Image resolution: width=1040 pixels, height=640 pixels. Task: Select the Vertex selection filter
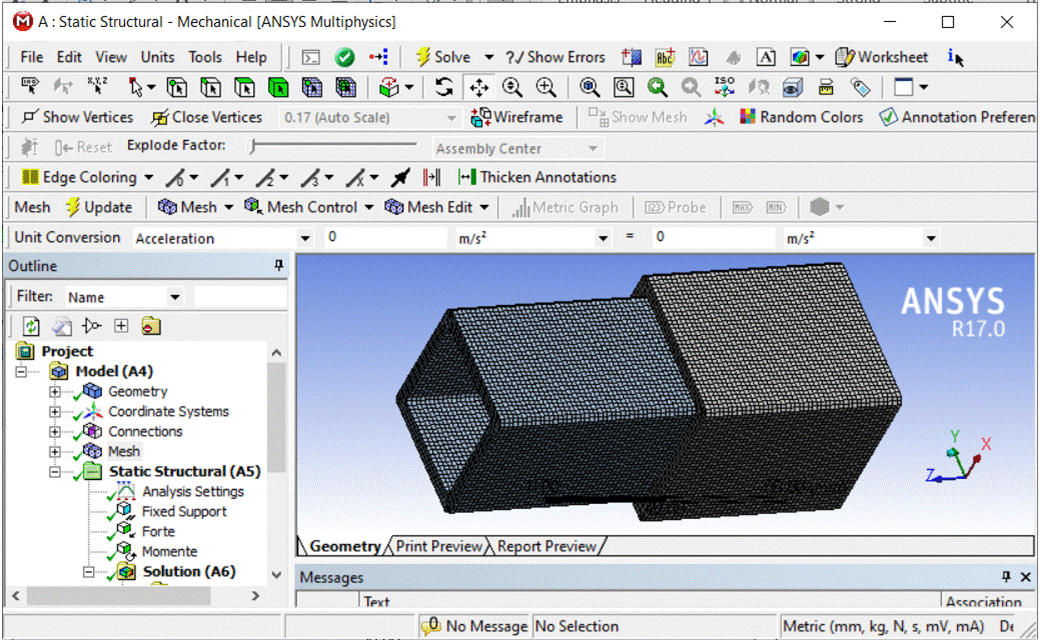pyautogui.click(x=177, y=87)
